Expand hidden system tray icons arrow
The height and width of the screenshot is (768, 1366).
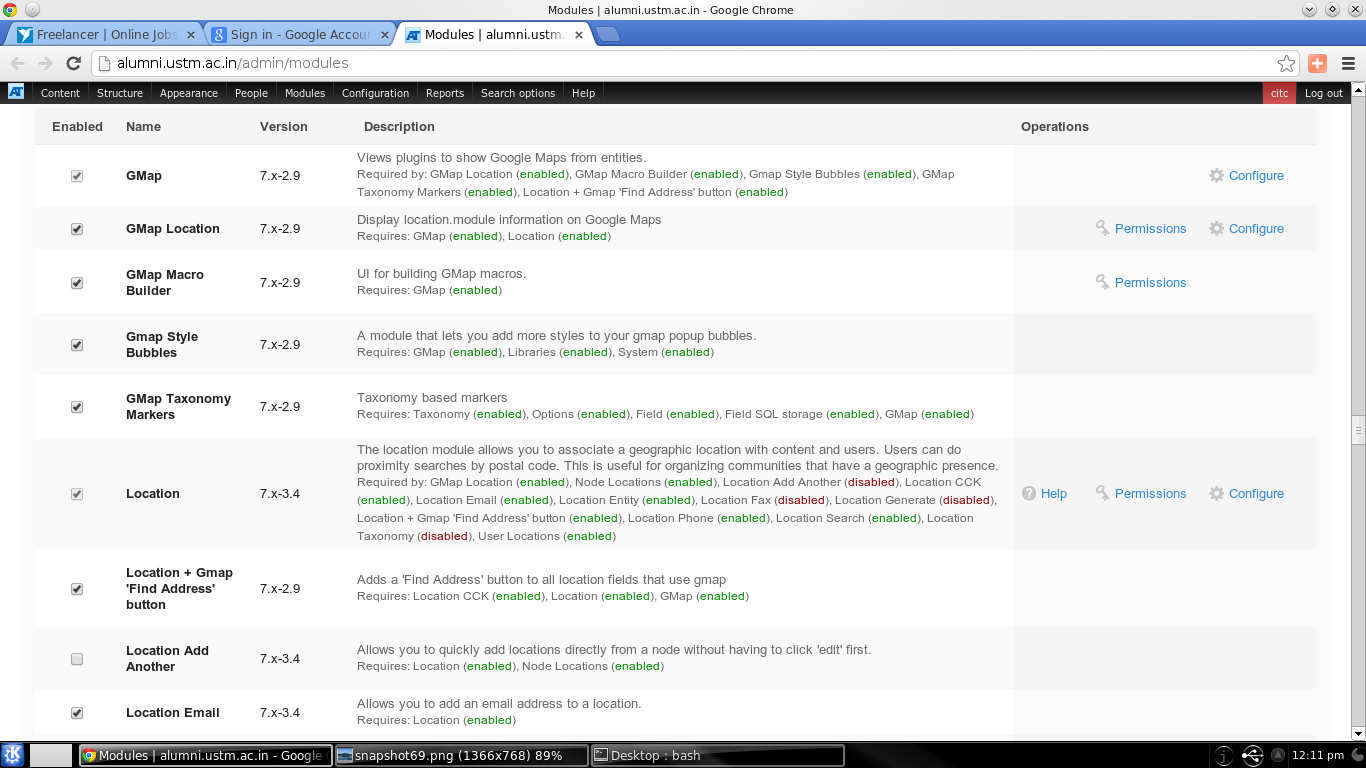pyautogui.click(x=1278, y=755)
